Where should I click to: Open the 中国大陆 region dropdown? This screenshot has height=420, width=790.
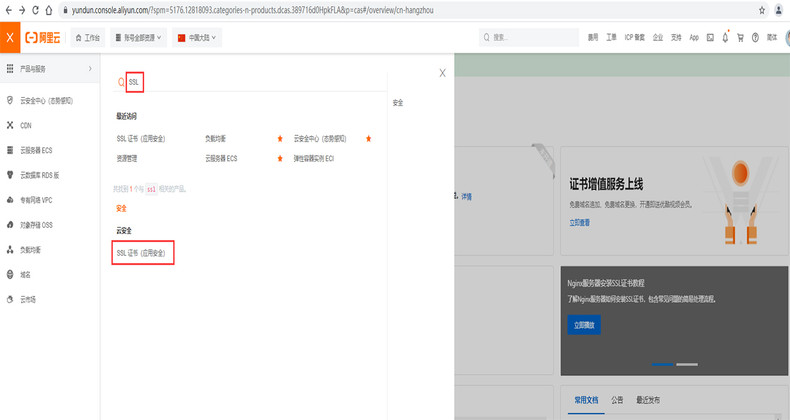click(197, 37)
